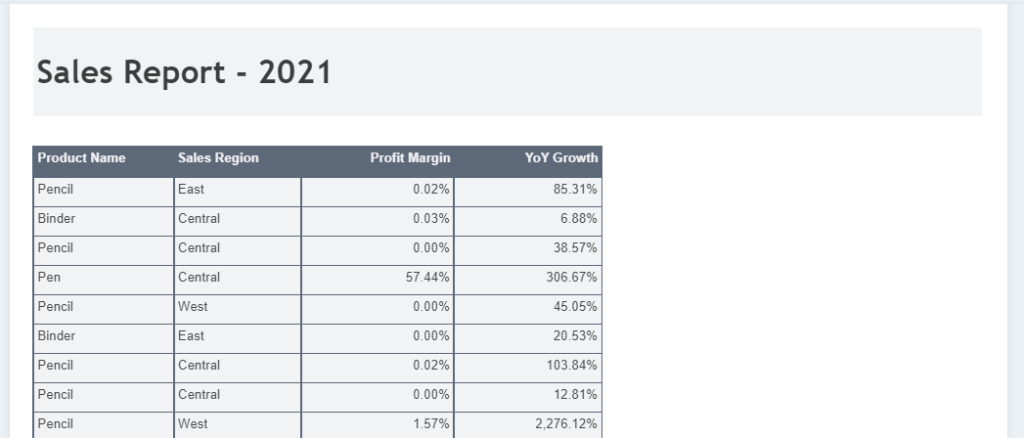Image resolution: width=1024 pixels, height=438 pixels.
Task: Click the 1.57% Profit Margin cell
Action: (431, 424)
